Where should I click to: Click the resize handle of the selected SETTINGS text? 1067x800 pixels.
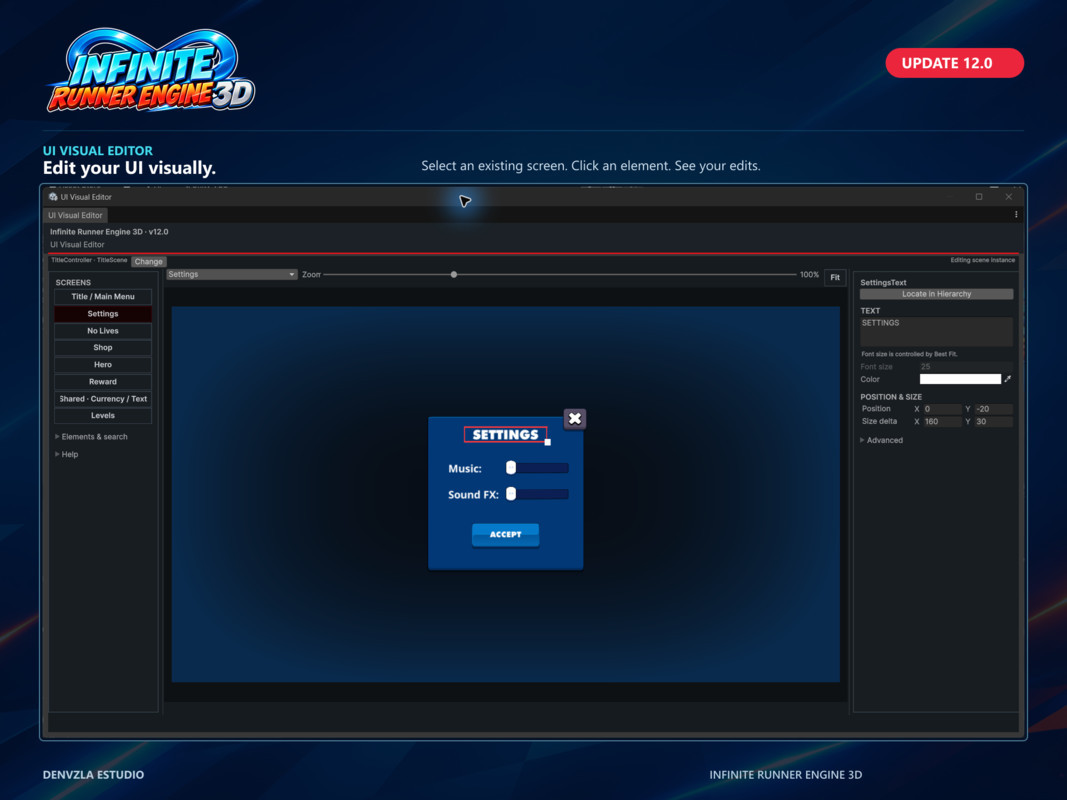pos(548,442)
